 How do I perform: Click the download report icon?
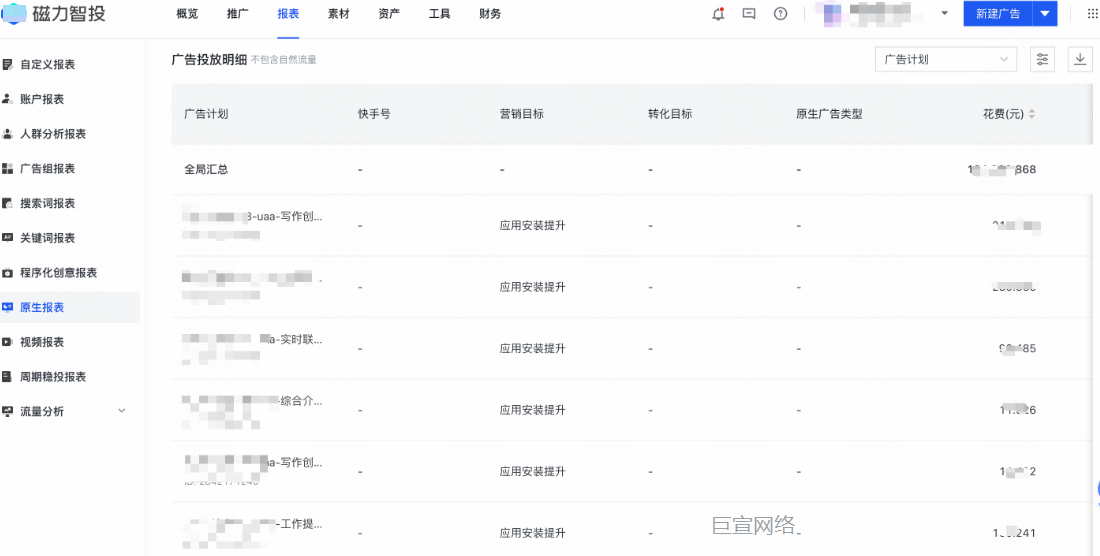(x=1080, y=60)
